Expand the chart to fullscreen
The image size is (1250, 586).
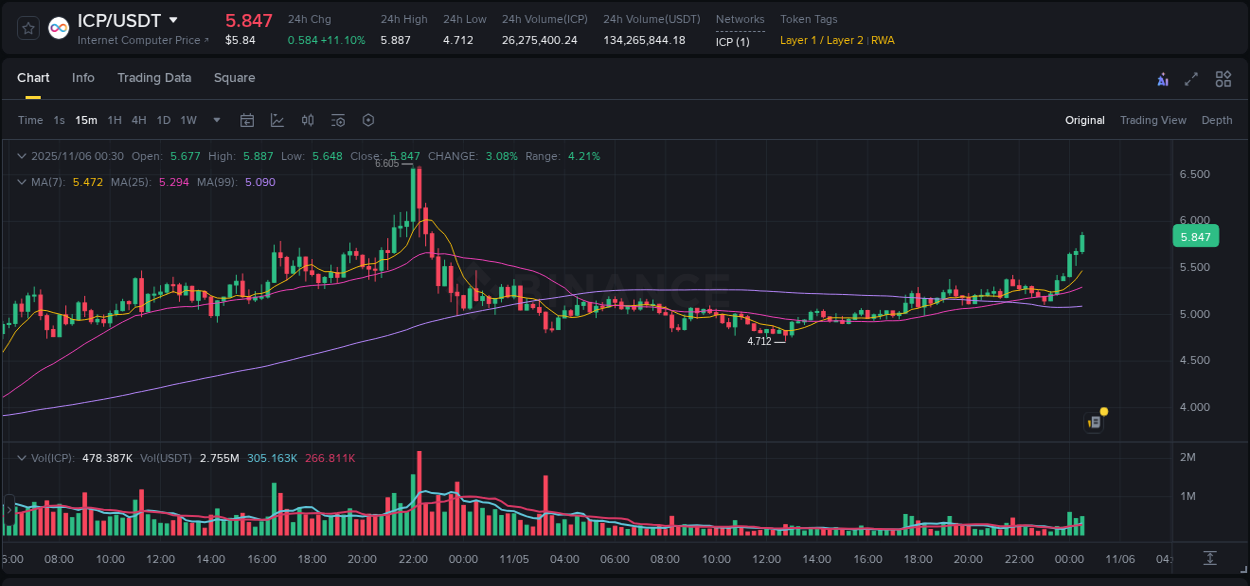click(1192, 78)
